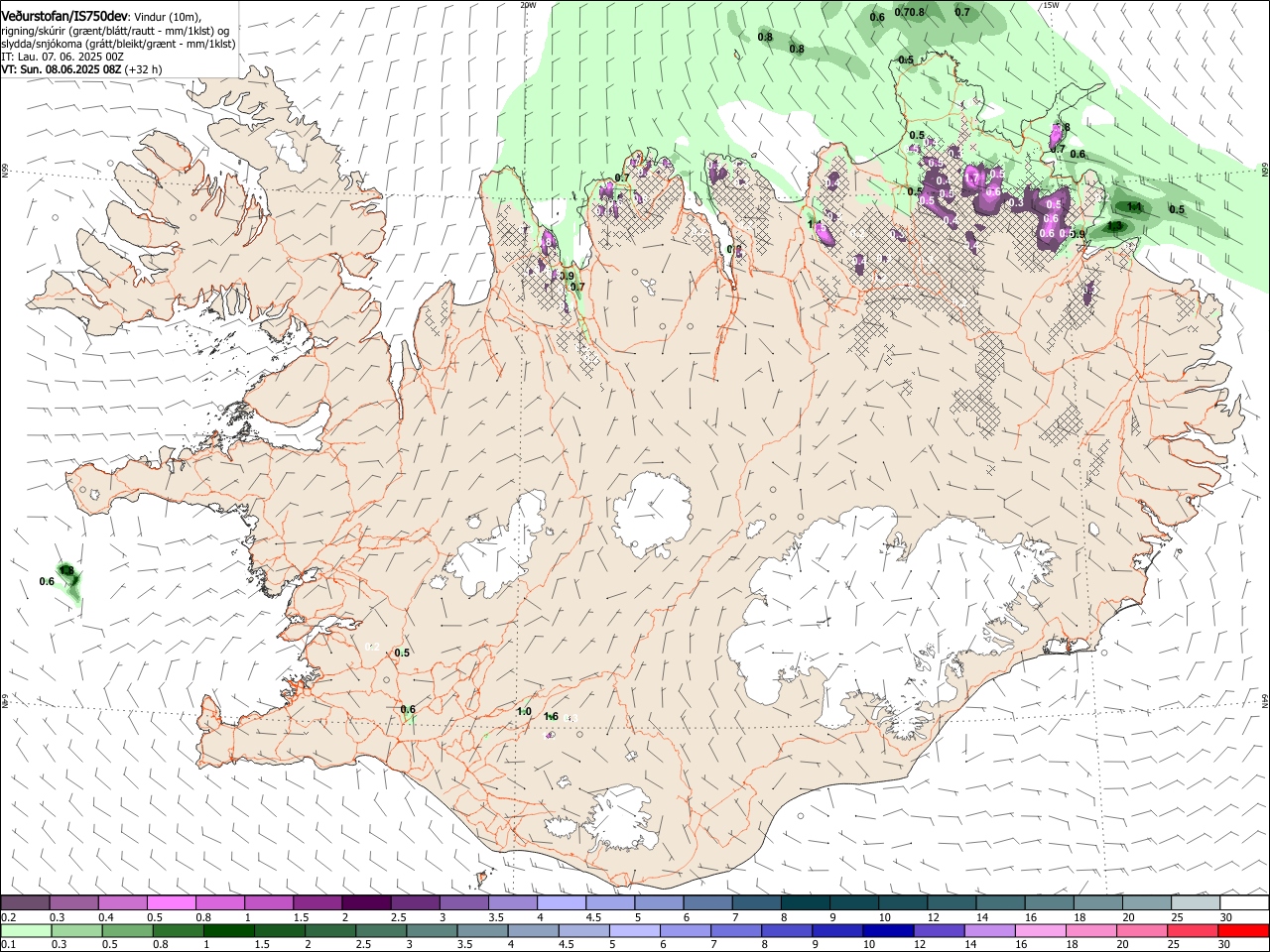Pick the light grey snow swatch starting at 25
1270x952 pixels.
click(1195, 903)
